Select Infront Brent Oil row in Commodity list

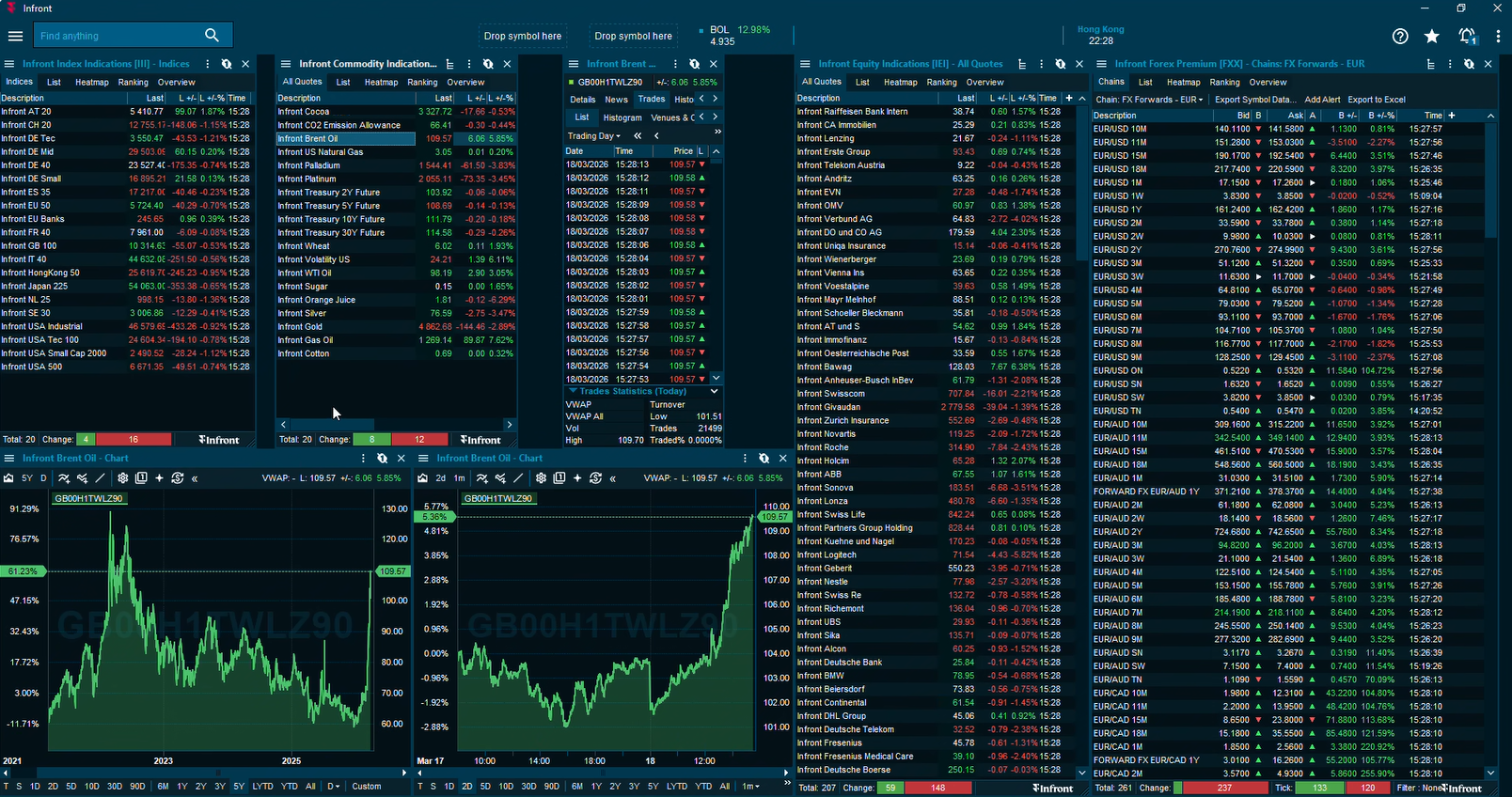click(396, 138)
